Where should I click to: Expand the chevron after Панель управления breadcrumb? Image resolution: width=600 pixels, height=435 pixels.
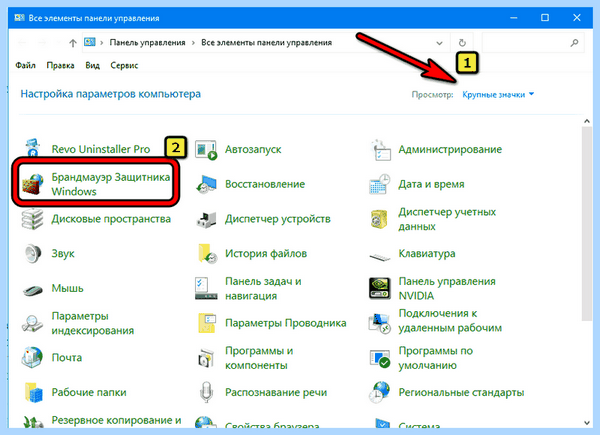point(193,42)
